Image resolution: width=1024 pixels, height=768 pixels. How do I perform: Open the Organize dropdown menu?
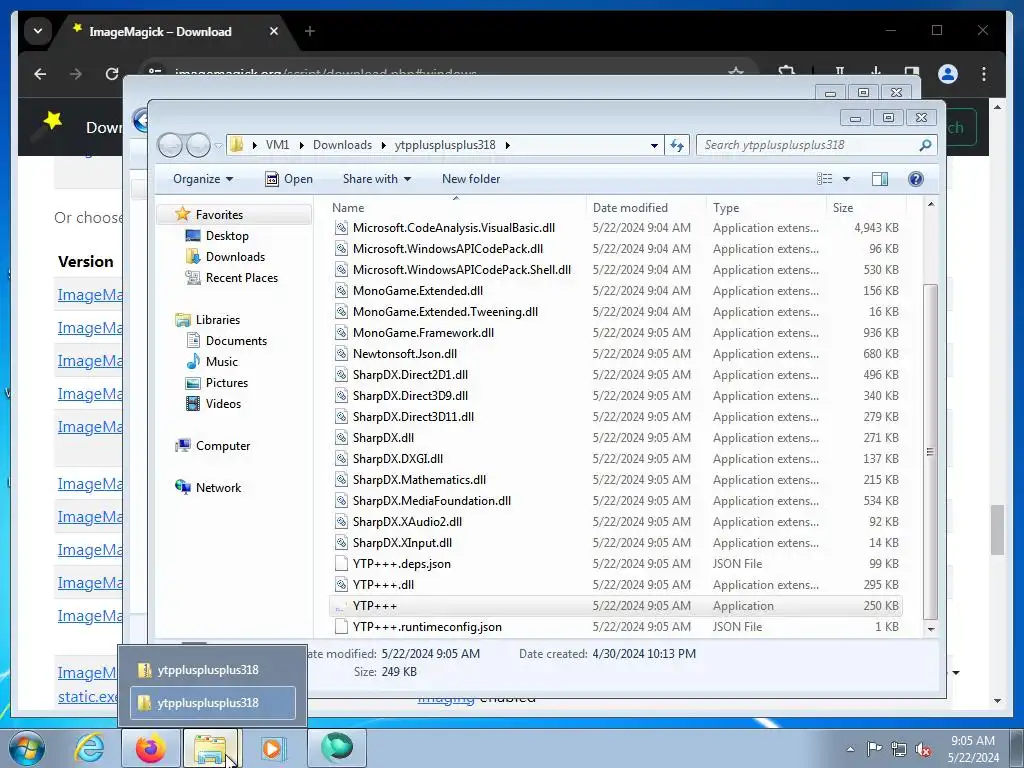(x=202, y=179)
